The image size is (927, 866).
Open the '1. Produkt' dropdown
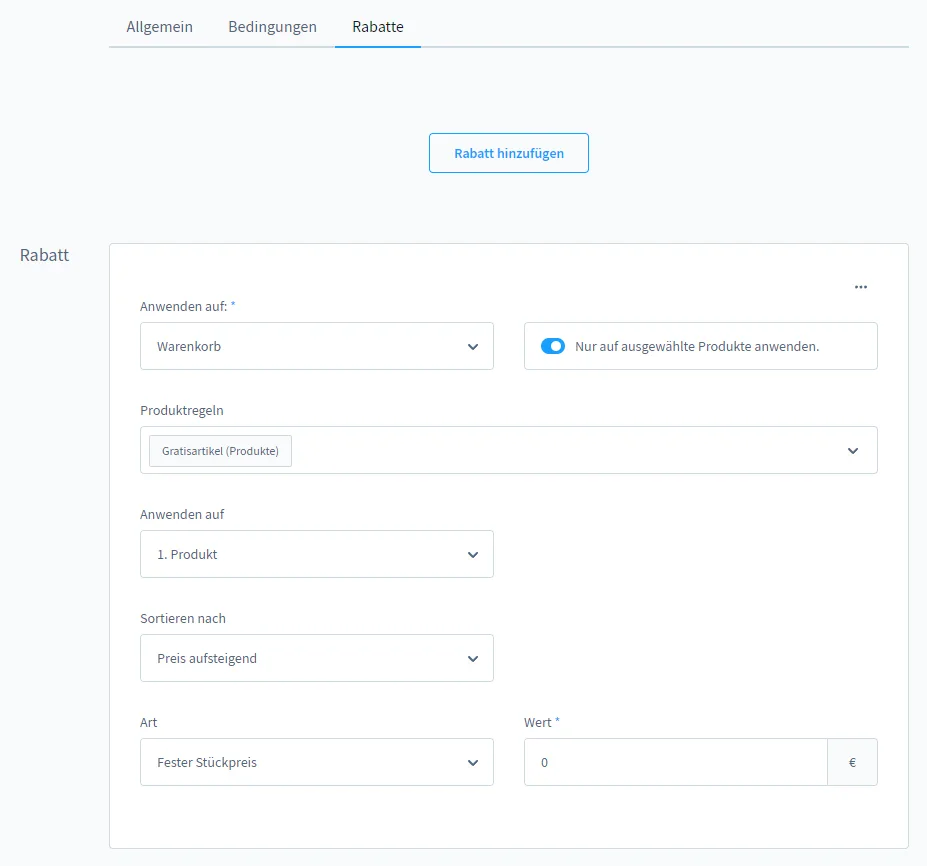pyautogui.click(x=317, y=554)
